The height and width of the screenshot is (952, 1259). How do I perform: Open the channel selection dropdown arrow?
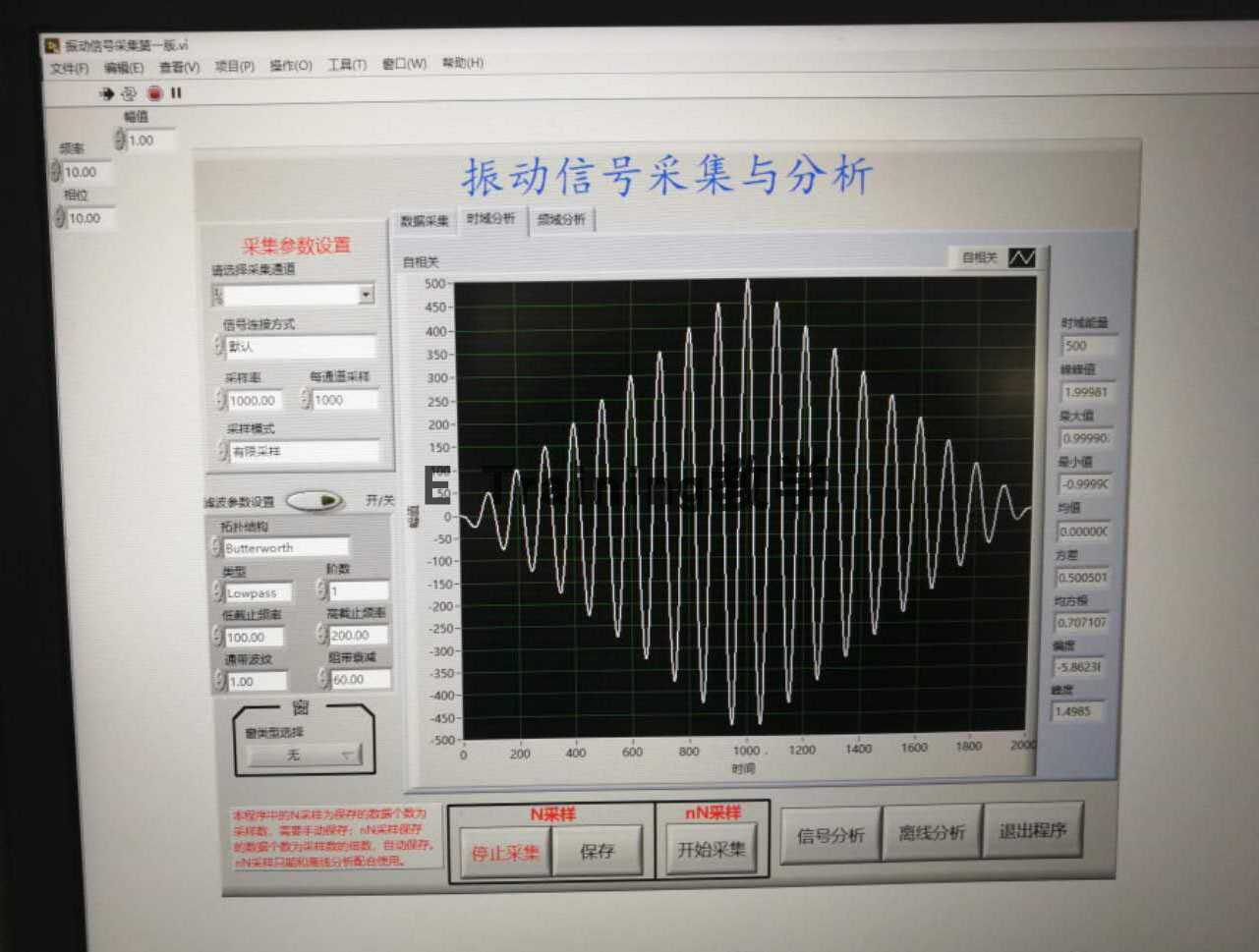(x=367, y=294)
